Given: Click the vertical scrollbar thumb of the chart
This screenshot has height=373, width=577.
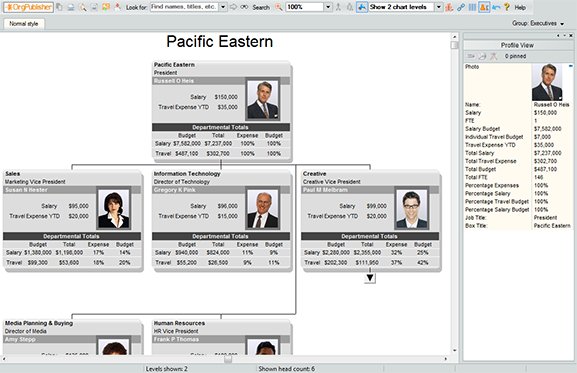Looking at the screenshot, I should (454, 45).
